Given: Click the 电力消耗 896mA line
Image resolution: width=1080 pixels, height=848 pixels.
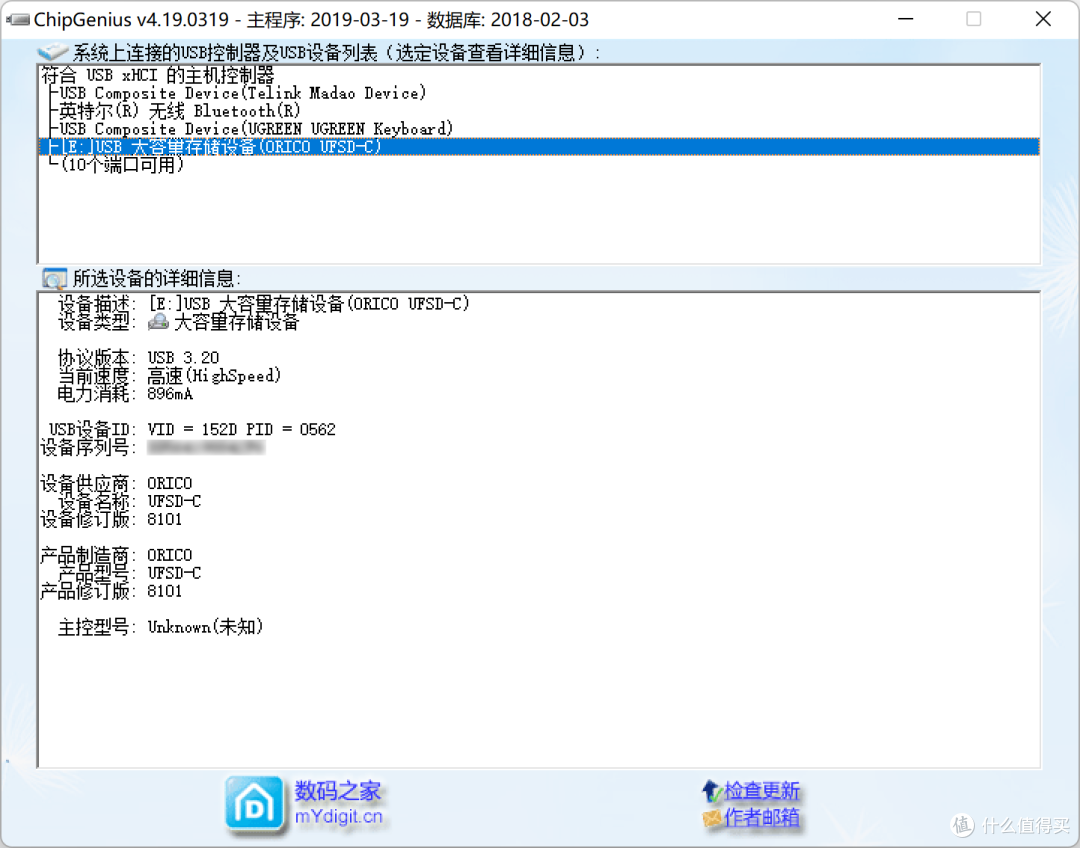Looking at the screenshot, I should coord(125,393).
